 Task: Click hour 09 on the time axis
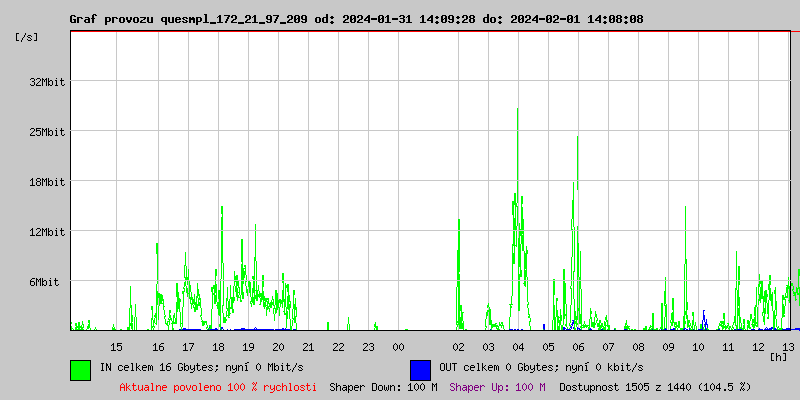coord(668,347)
